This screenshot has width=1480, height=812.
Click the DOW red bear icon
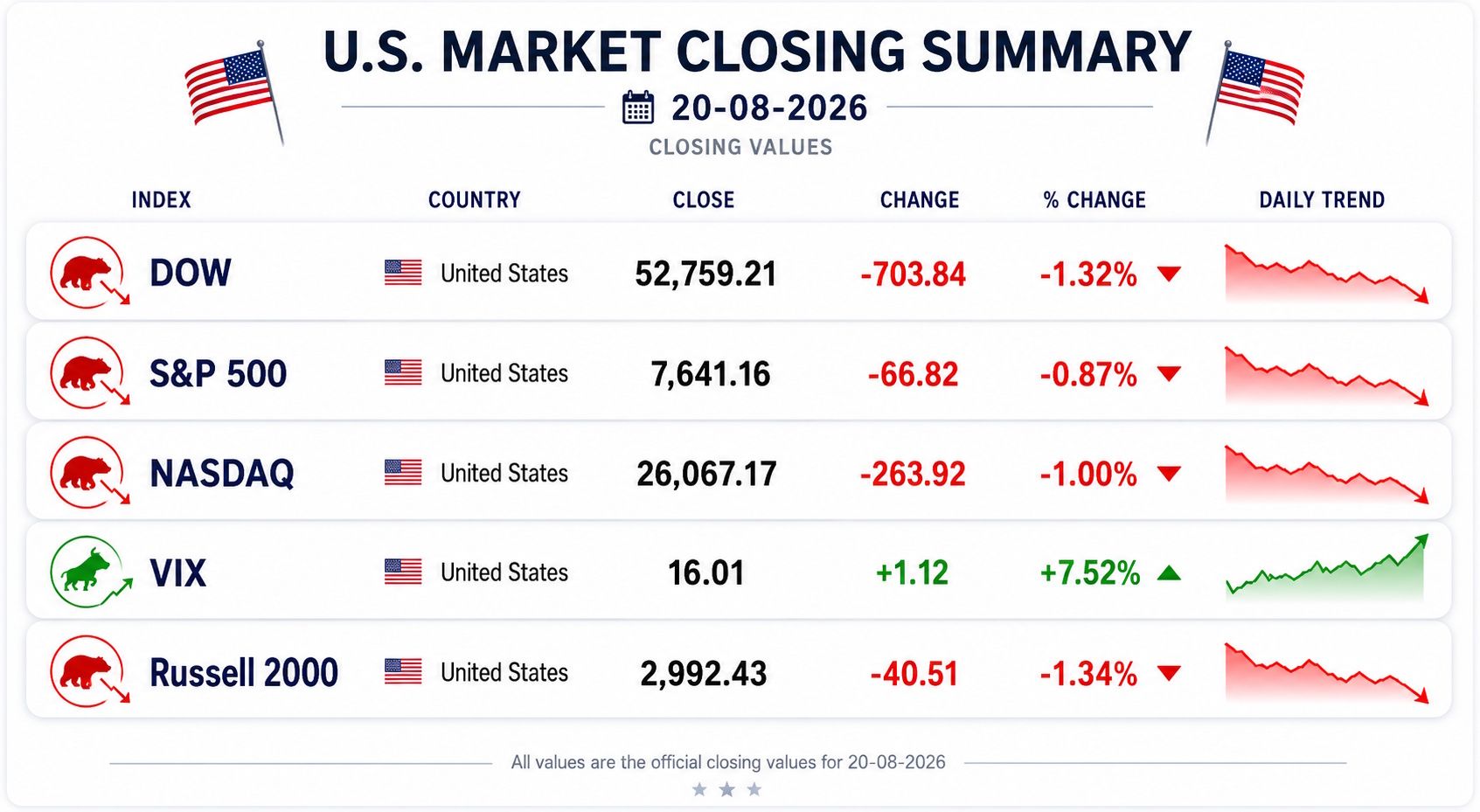[x=90, y=272]
